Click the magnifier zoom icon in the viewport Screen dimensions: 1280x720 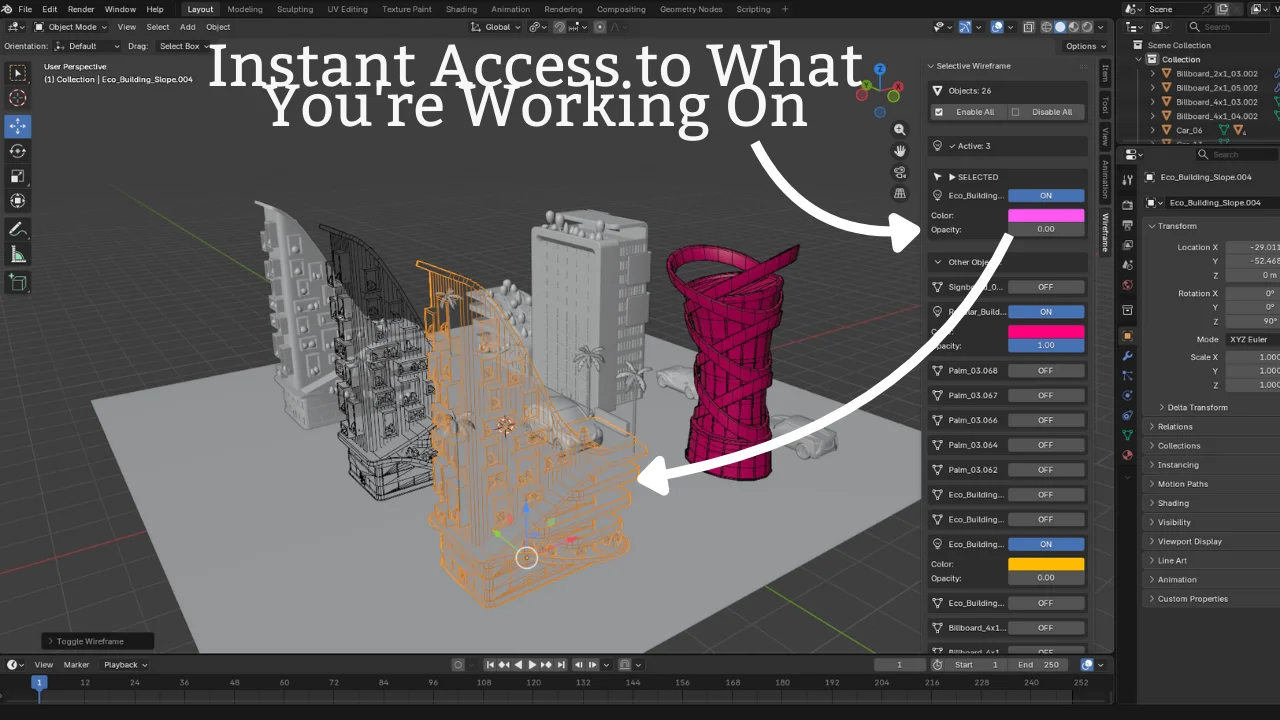[899, 129]
